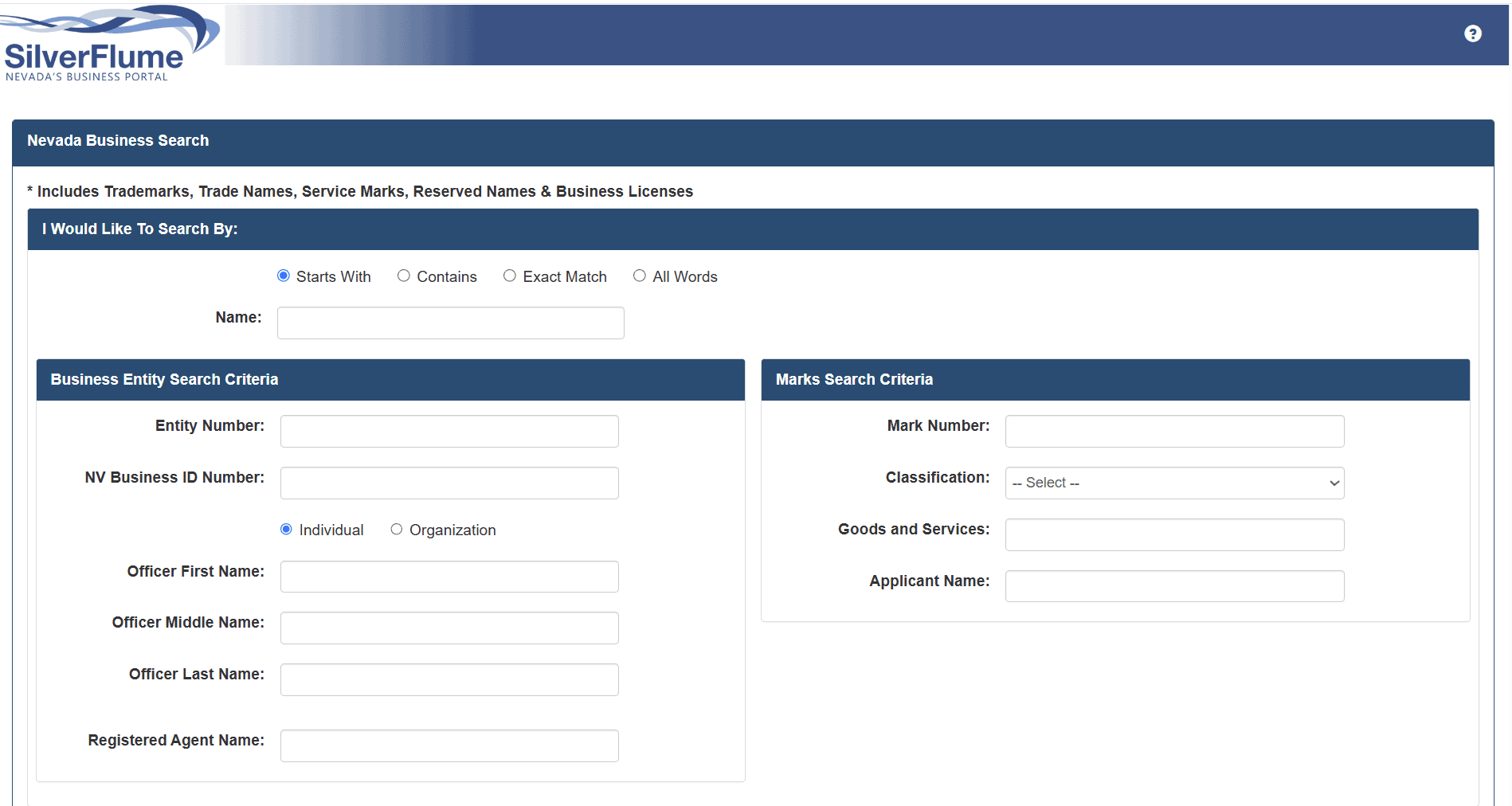Click the help question mark icon
The image size is (1512, 806).
pos(1472,33)
